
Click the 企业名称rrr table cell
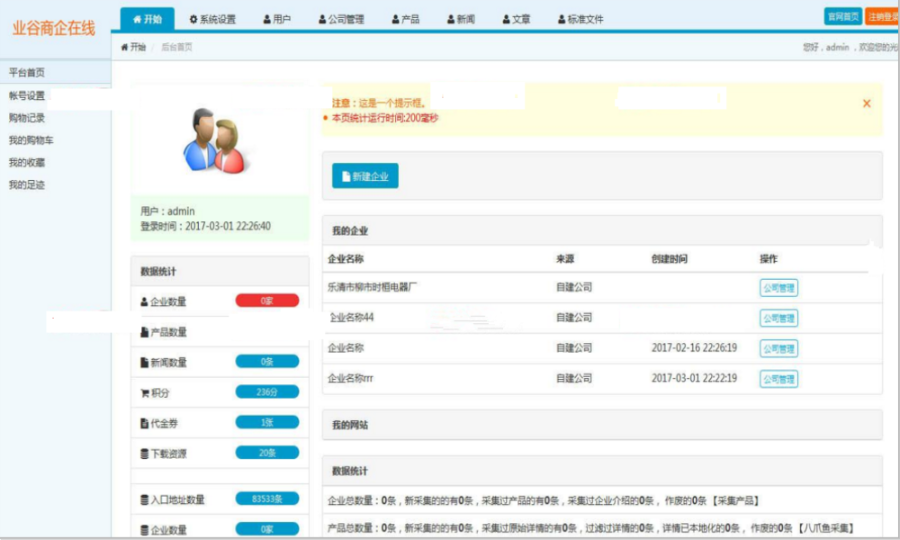point(351,378)
